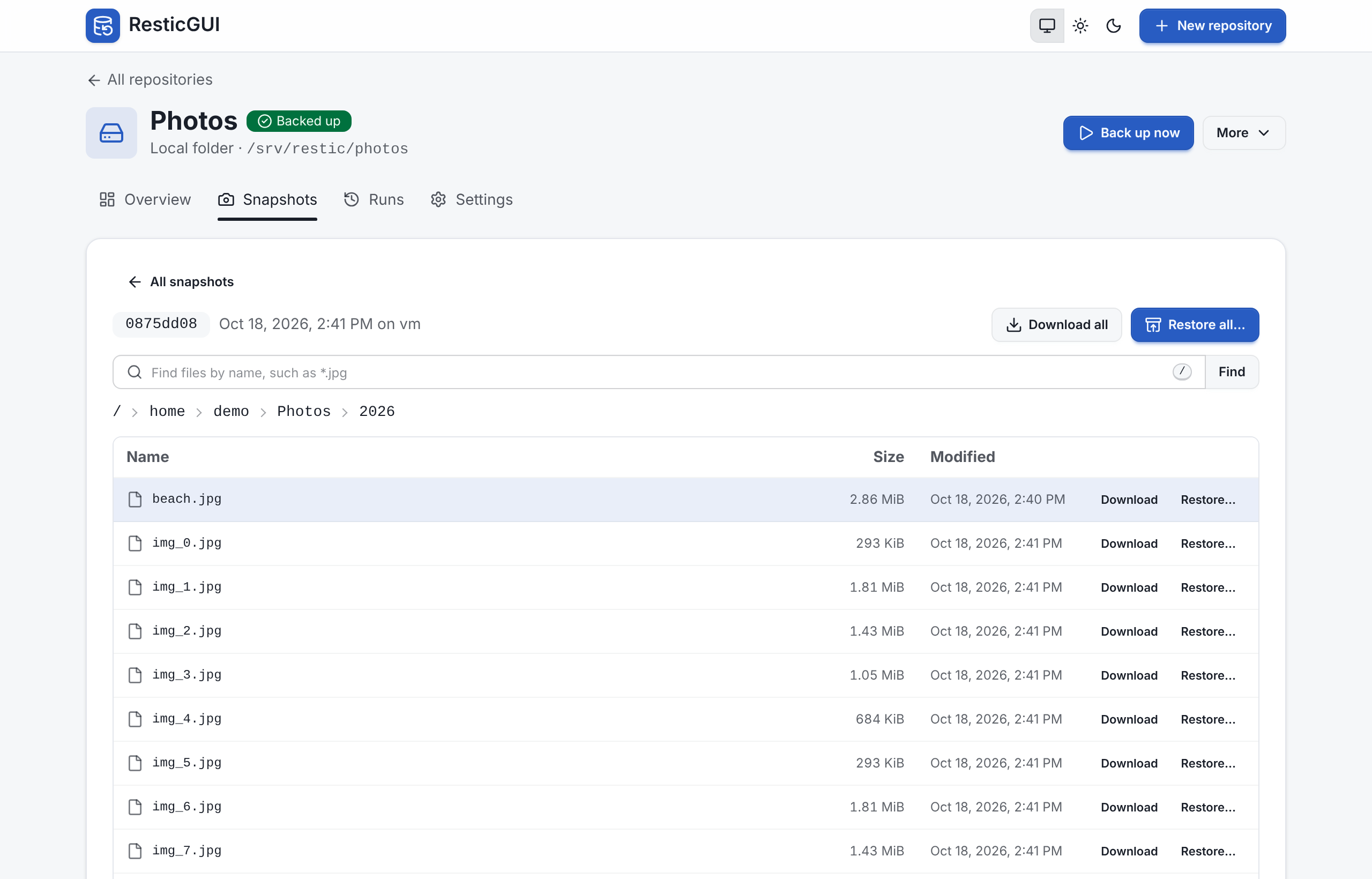This screenshot has width=1372, height=879.
Task: Create a New repository
Action: [1212, 26]
